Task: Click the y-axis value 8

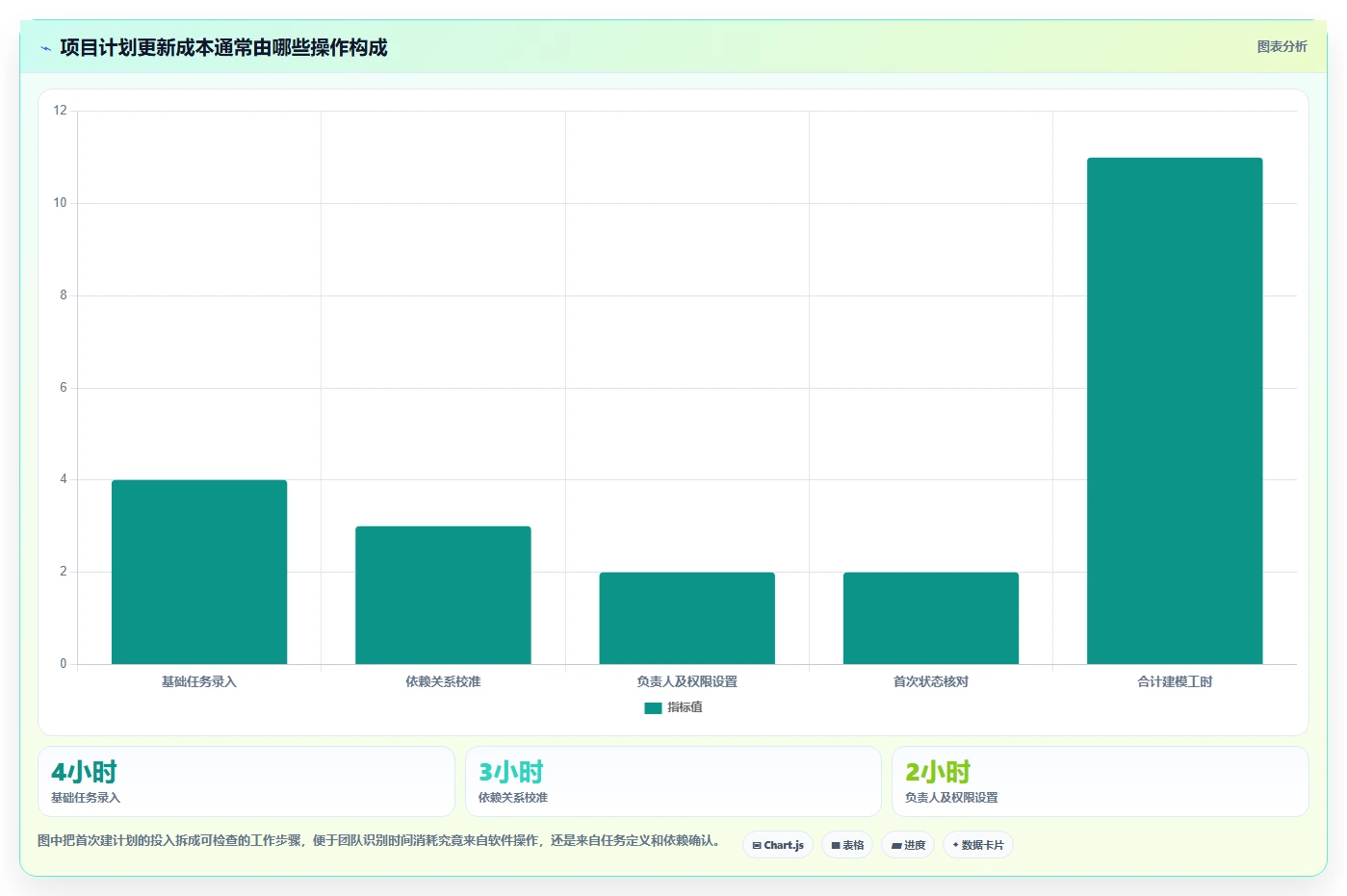Action: point(64,295)
